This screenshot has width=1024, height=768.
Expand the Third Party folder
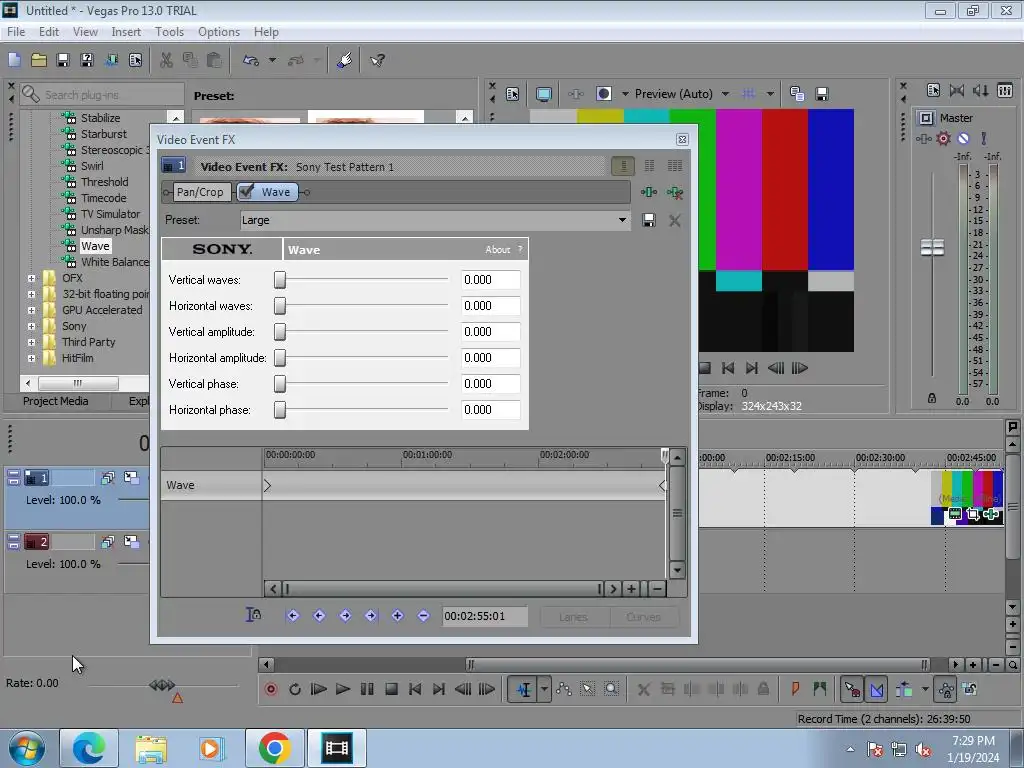pyautogui.click(x=31, y=342)
